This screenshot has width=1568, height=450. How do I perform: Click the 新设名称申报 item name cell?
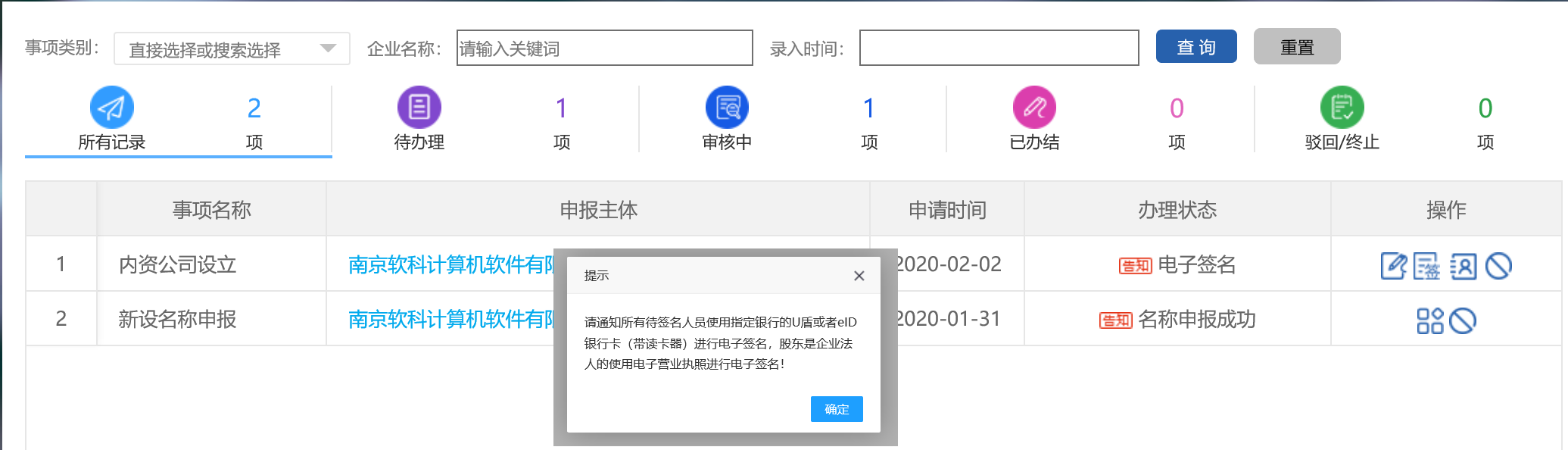[178, 320]
